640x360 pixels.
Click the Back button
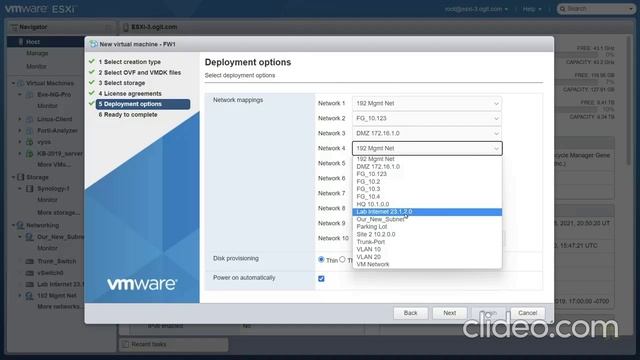(x=410, y=313)
